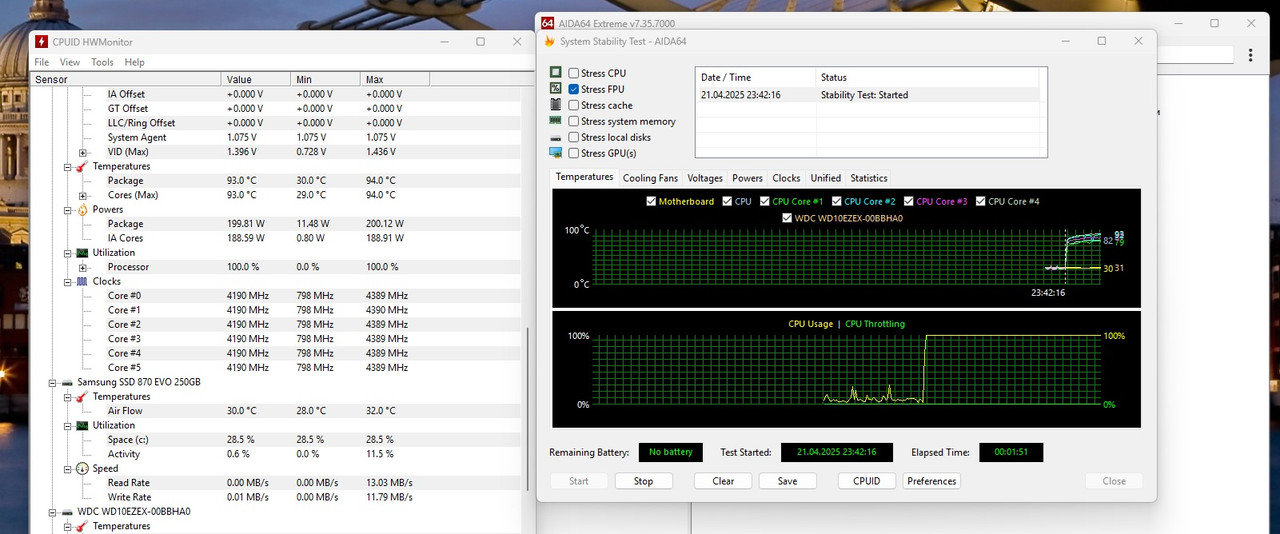Enable the Stress local disks checkbox
Image resolution: width=1280 pixels, height=534 pixels.
[x=574, y=137]
